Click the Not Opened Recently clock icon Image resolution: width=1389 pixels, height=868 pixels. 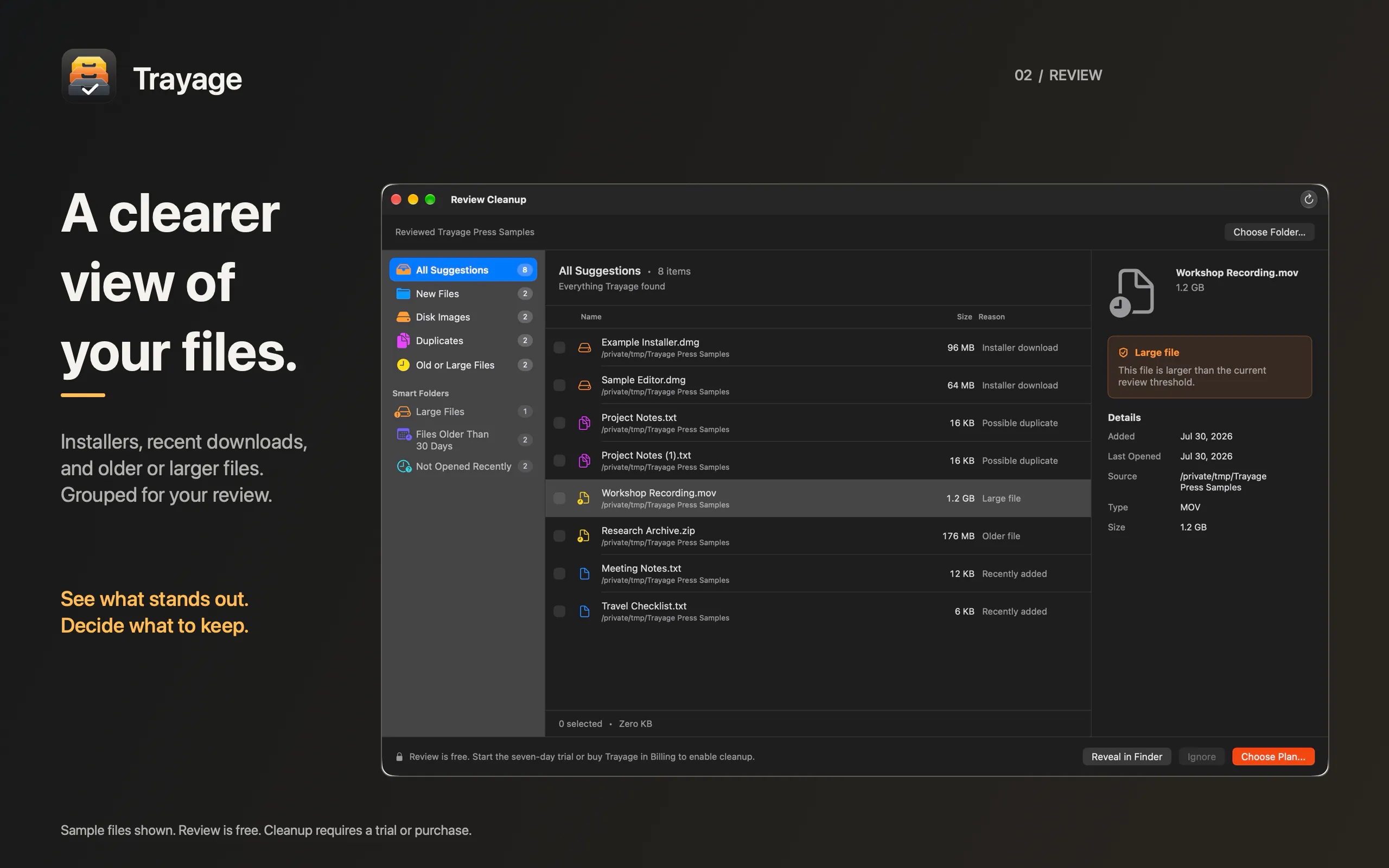pyautogui.click(x=404, y=466)
